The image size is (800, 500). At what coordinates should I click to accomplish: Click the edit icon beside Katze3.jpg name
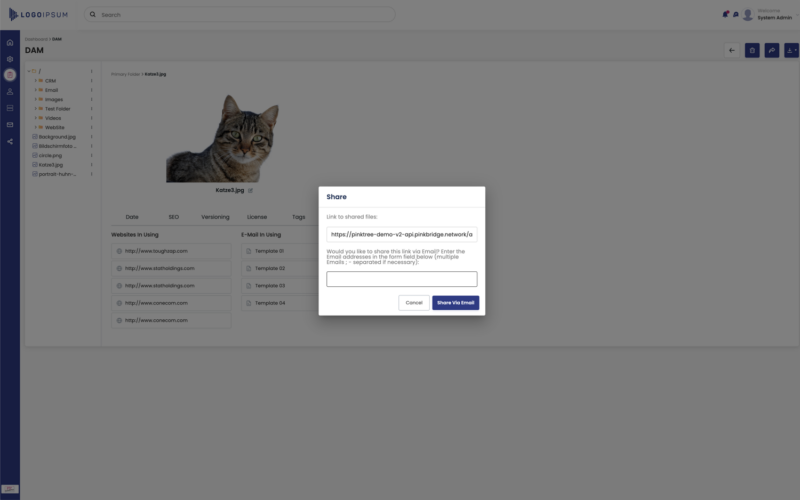coord(250,190)
